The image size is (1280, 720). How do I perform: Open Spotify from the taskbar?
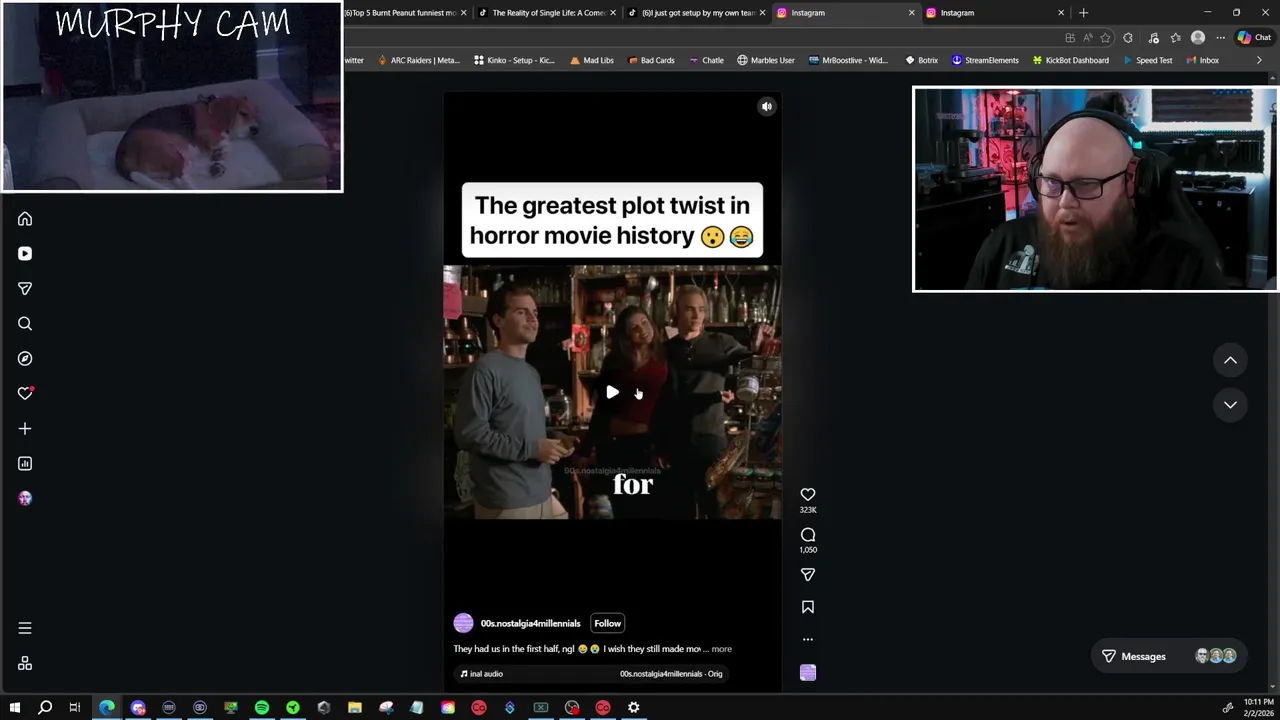(262, 708)
